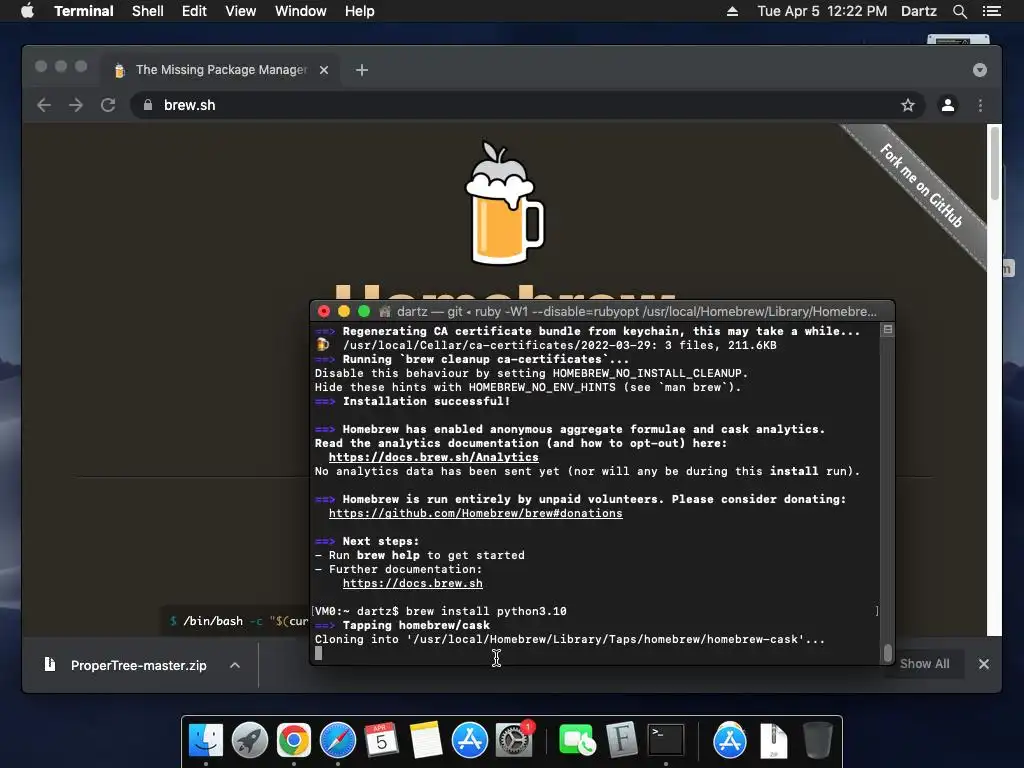
Task: Open Trash from the Dock
Action: click(x=818, y=741)
